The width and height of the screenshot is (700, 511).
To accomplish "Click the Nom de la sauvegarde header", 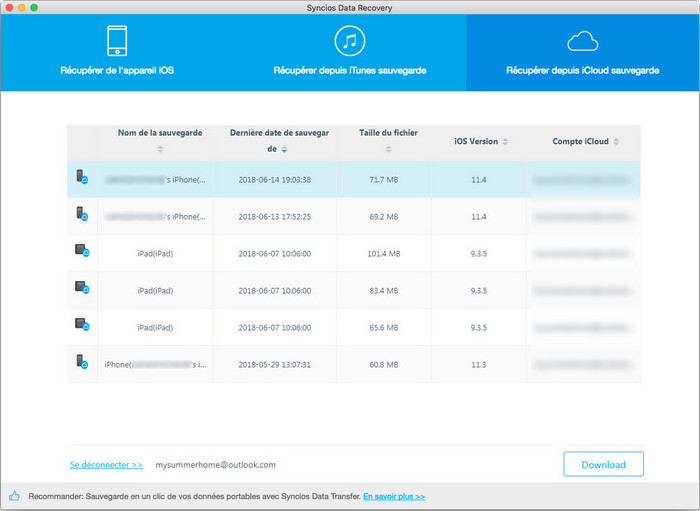I will (x=160, y=133).
